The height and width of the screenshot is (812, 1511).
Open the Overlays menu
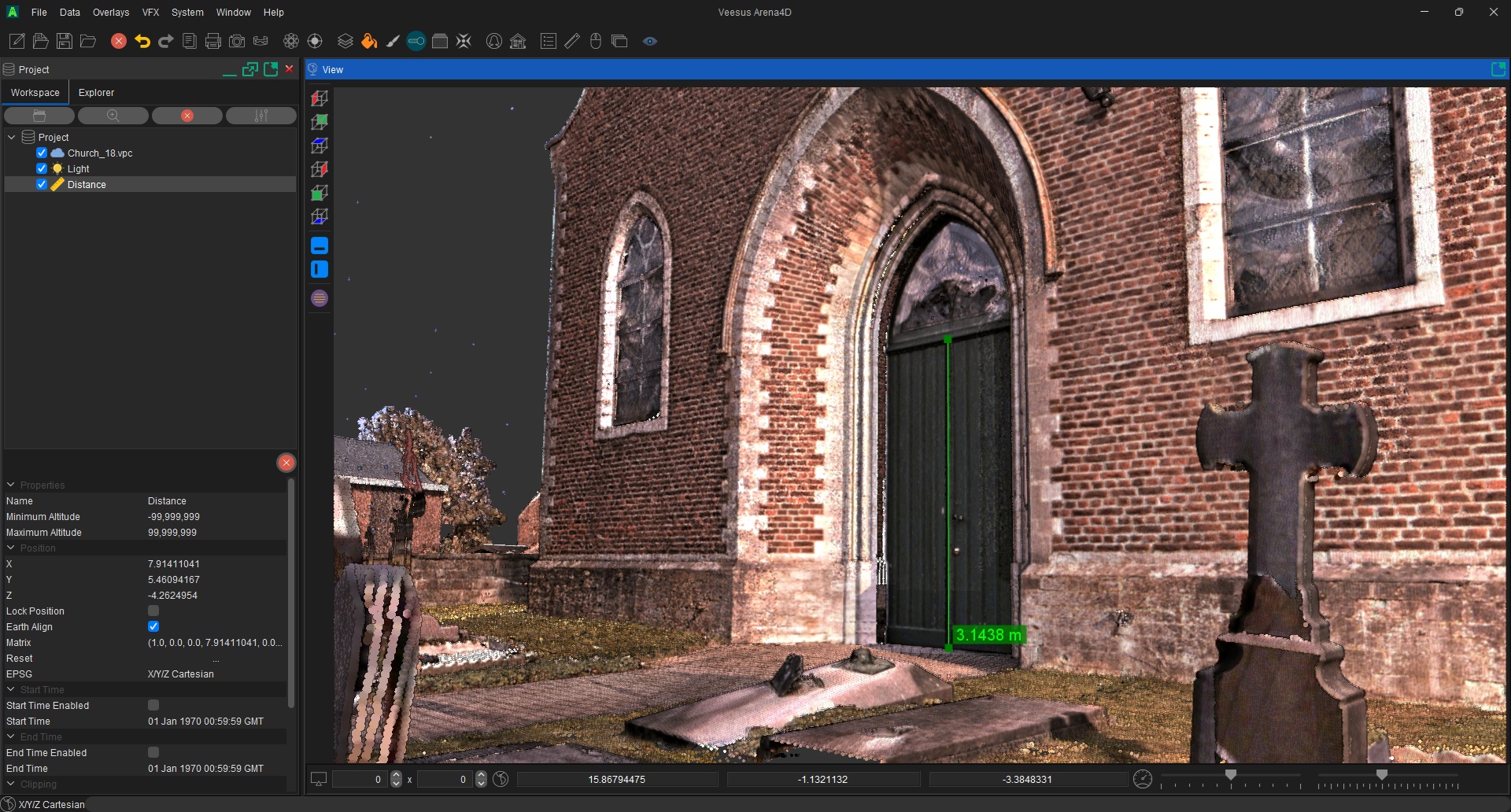tap(110, 12)
